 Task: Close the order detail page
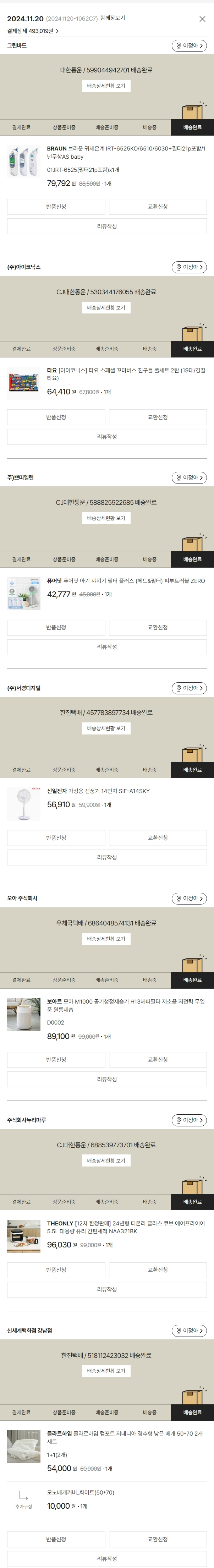[202, 19]
